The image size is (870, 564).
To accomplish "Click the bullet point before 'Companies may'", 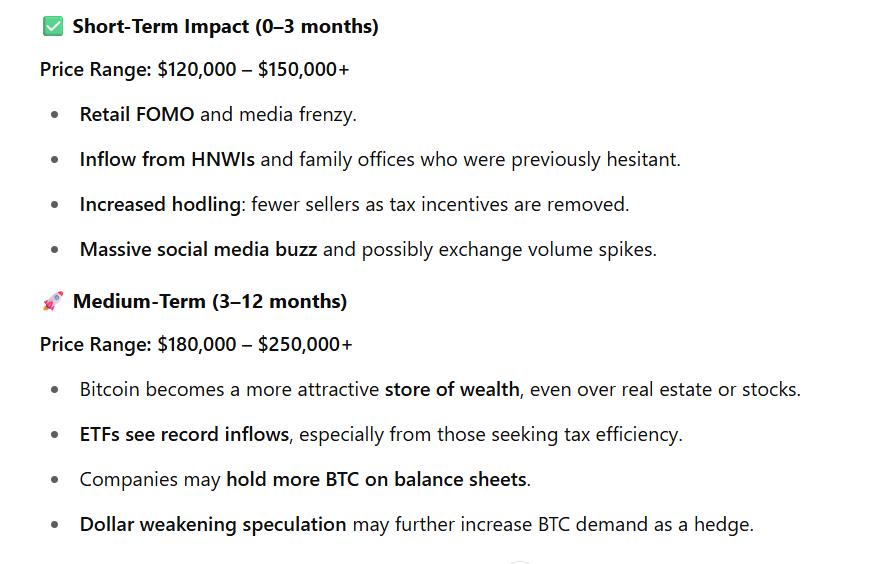I will click(54, 480).
